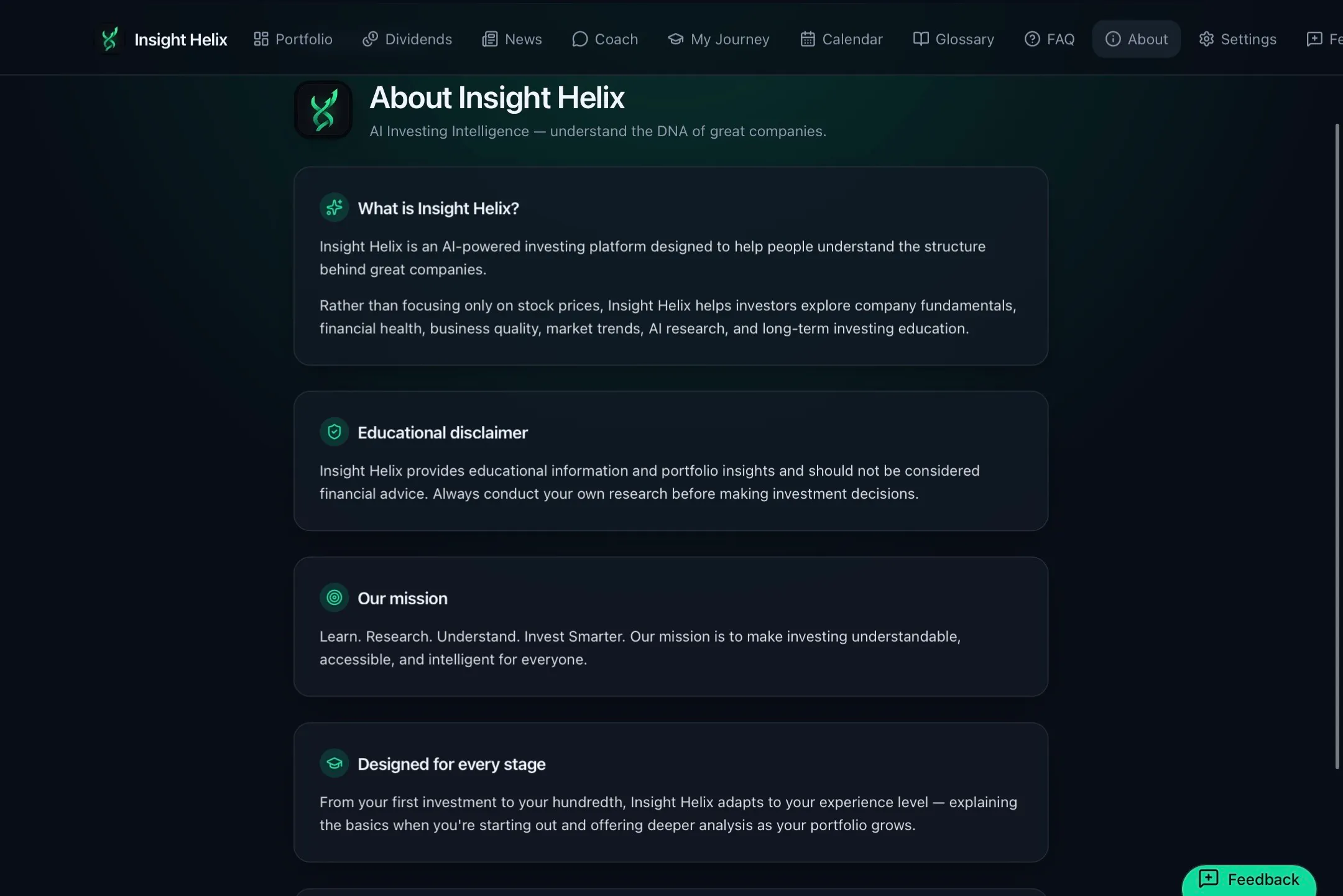Screen dimensions: 1343x896
Task: Click the sparkle icon next to What is Insight Helix
Action: [335, 208]
